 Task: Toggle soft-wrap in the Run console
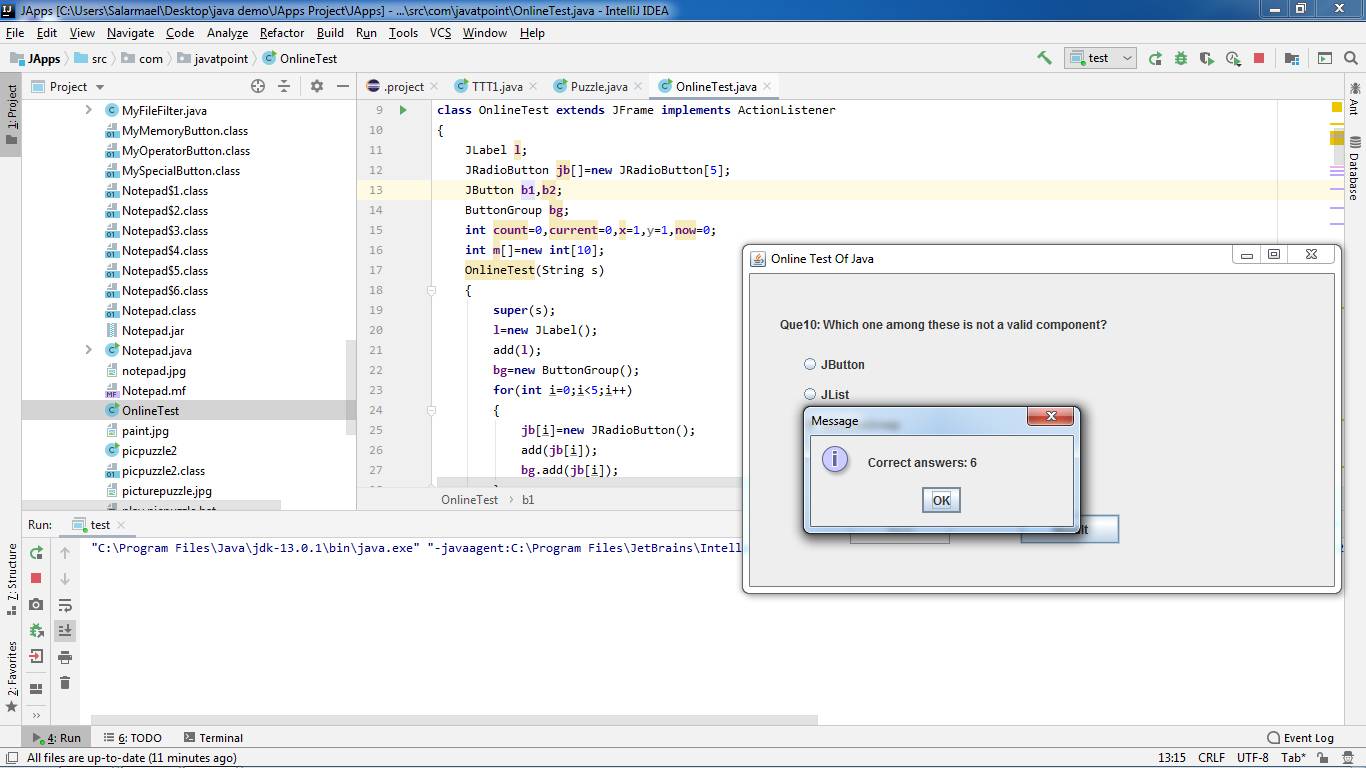(65, 604)
